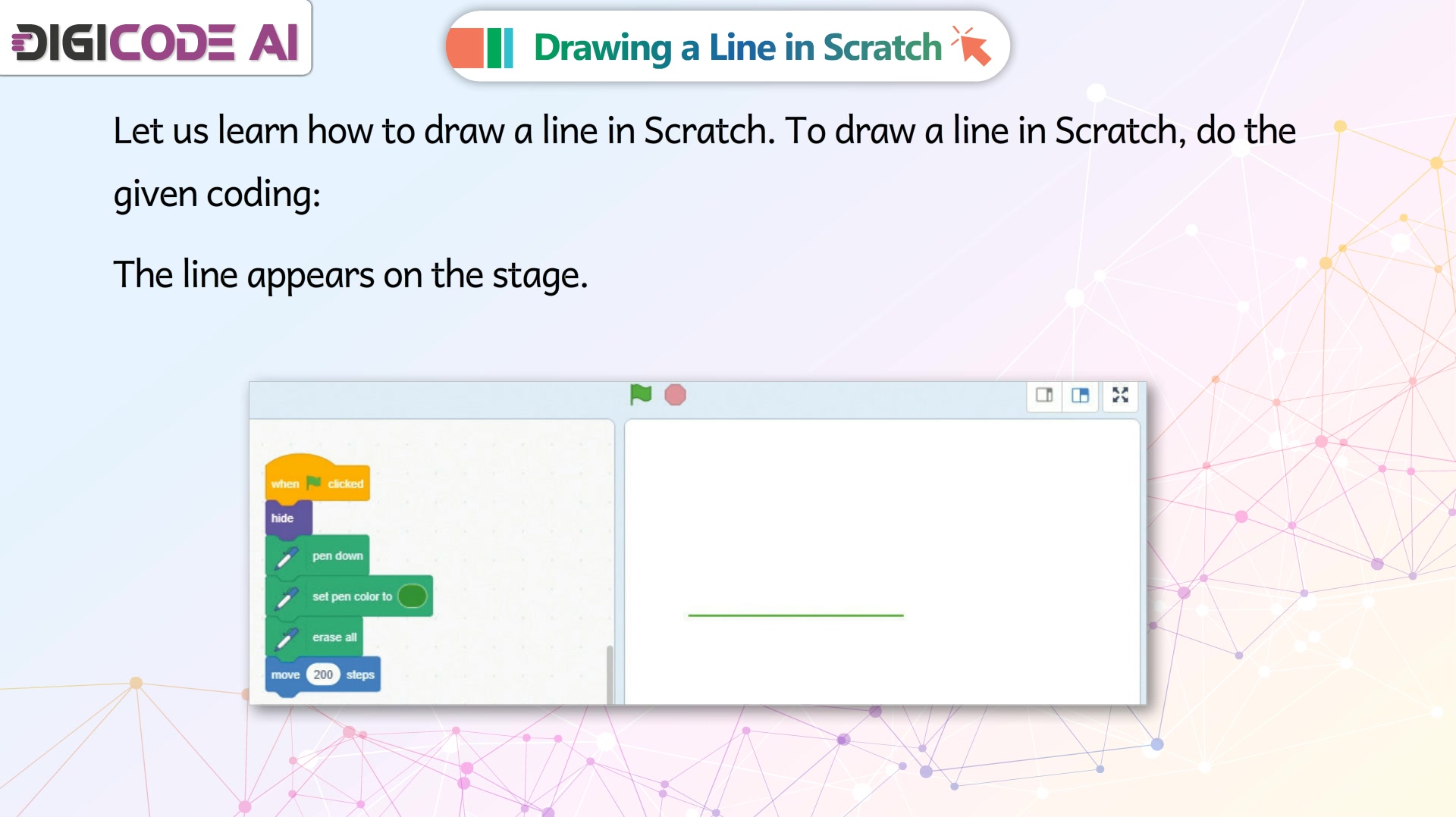The height and width of the screenshot is (817, 1456).
Task: Click the green flag icon inside hat block
Action: click(314, 483)
